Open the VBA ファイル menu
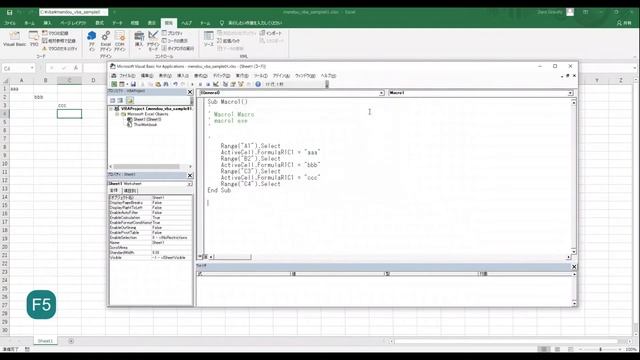Image resolution: width=640 pixels, height=360 pixels. point(127,76)
